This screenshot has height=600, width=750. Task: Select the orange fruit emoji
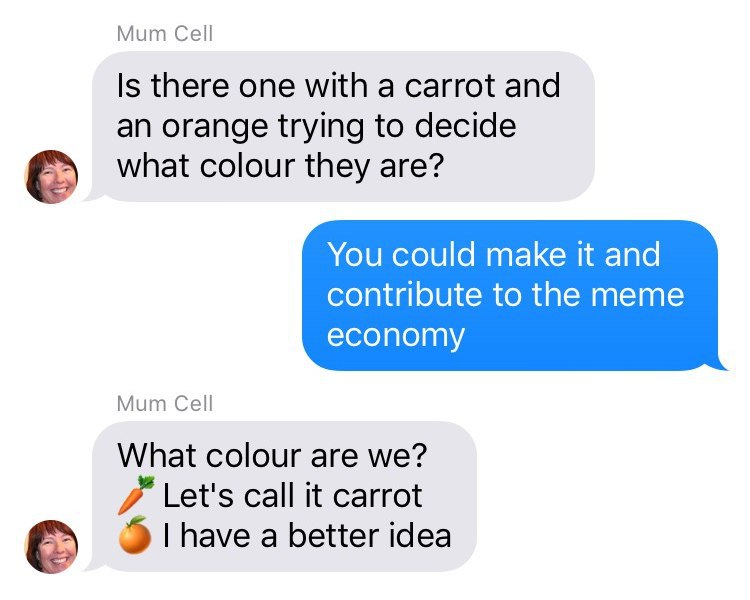[135, 535]
